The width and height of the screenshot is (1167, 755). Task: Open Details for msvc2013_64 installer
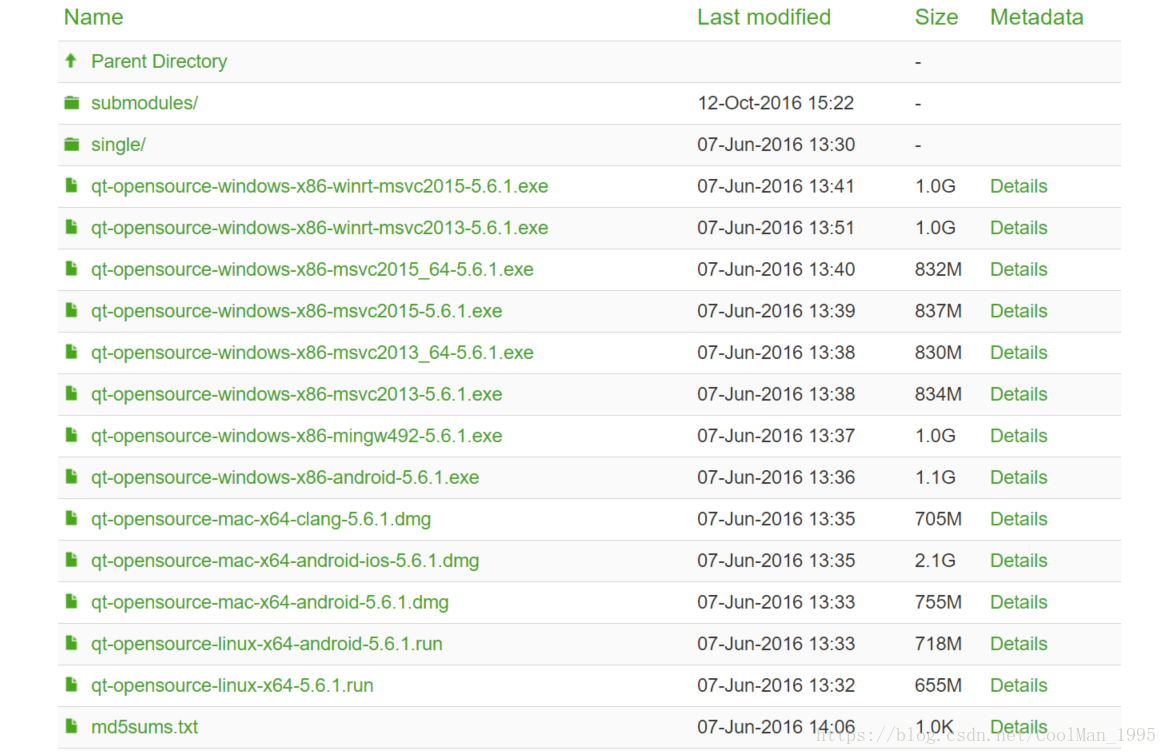point(1018,353)
